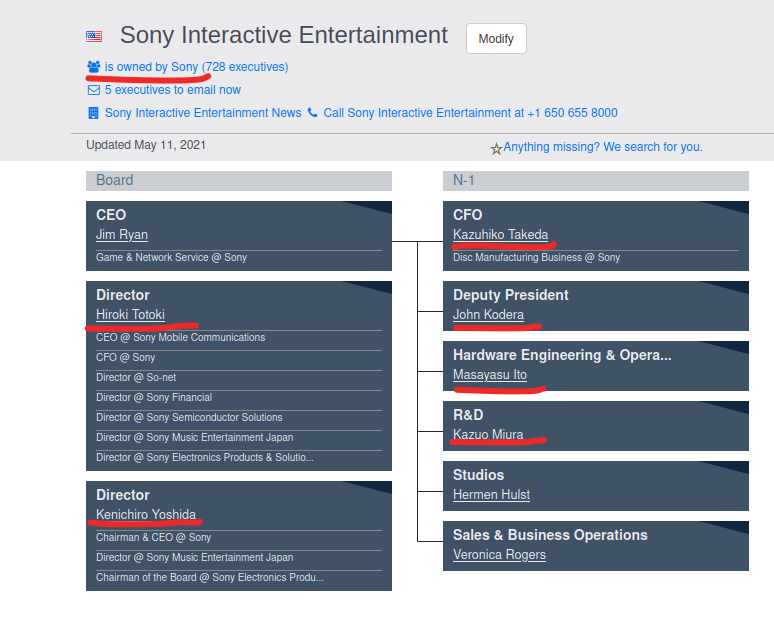Click the people group icon before 'is owned by Sony'
This screenshot has width=774, height=643.
pyautogui.click(x=94, y=67)
